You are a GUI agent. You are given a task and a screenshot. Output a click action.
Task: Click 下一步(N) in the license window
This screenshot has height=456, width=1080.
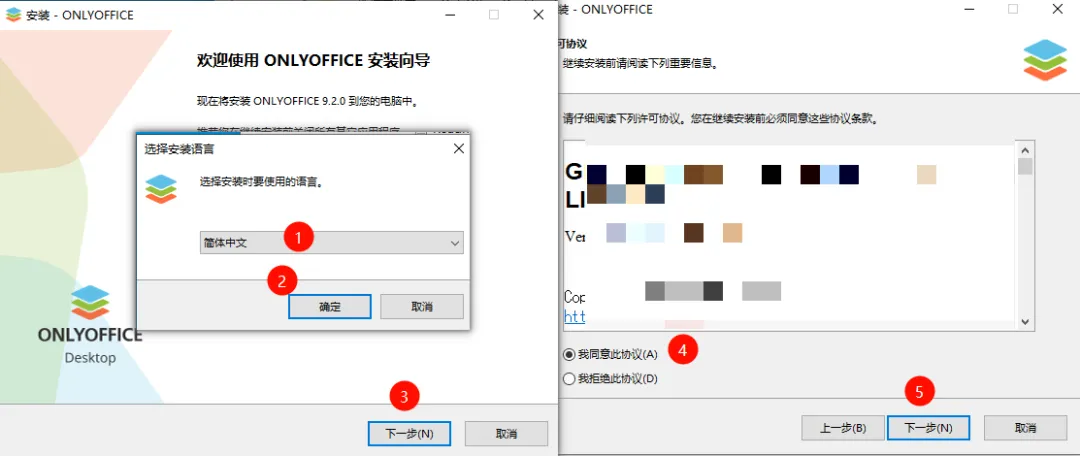click(928, 428)
